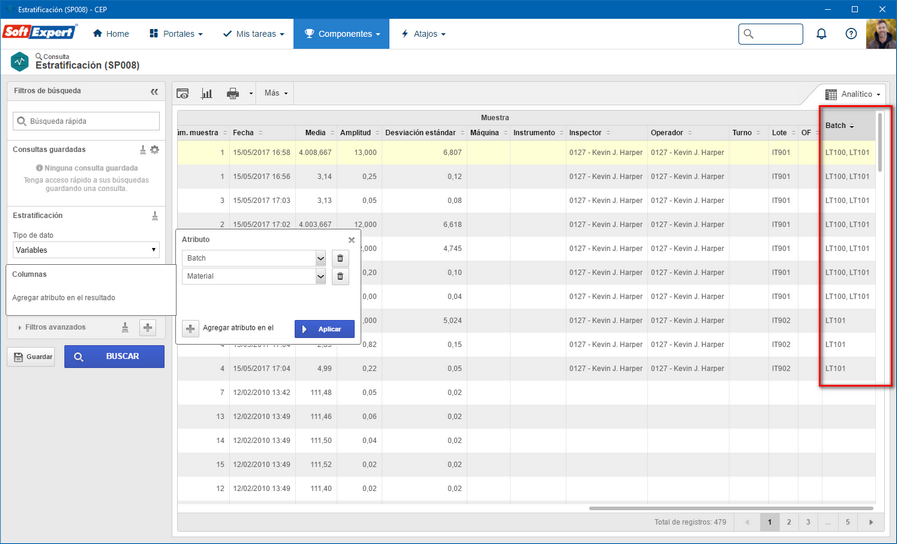Go to next results page arrow

click(871, 522)
